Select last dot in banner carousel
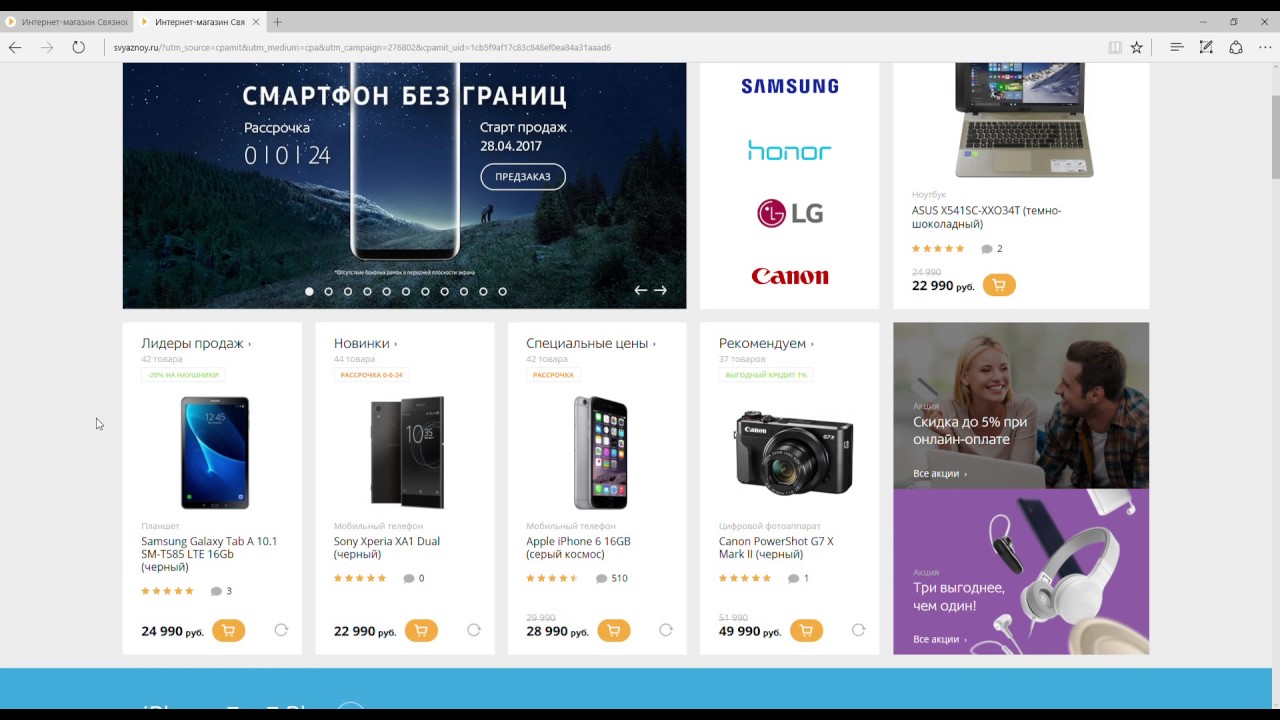This screenshot has height=720, width=1280. 502,292
